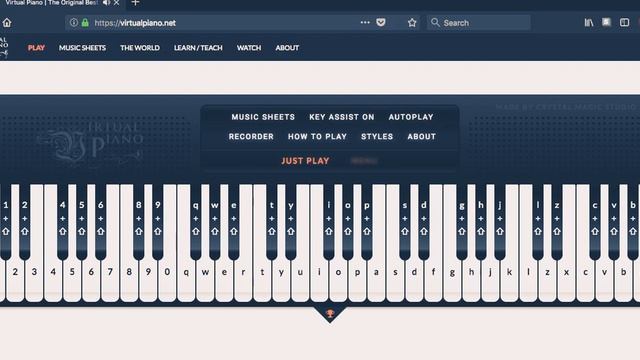
Task: Click ABOUT in piano panel
Action: point(422,137)
